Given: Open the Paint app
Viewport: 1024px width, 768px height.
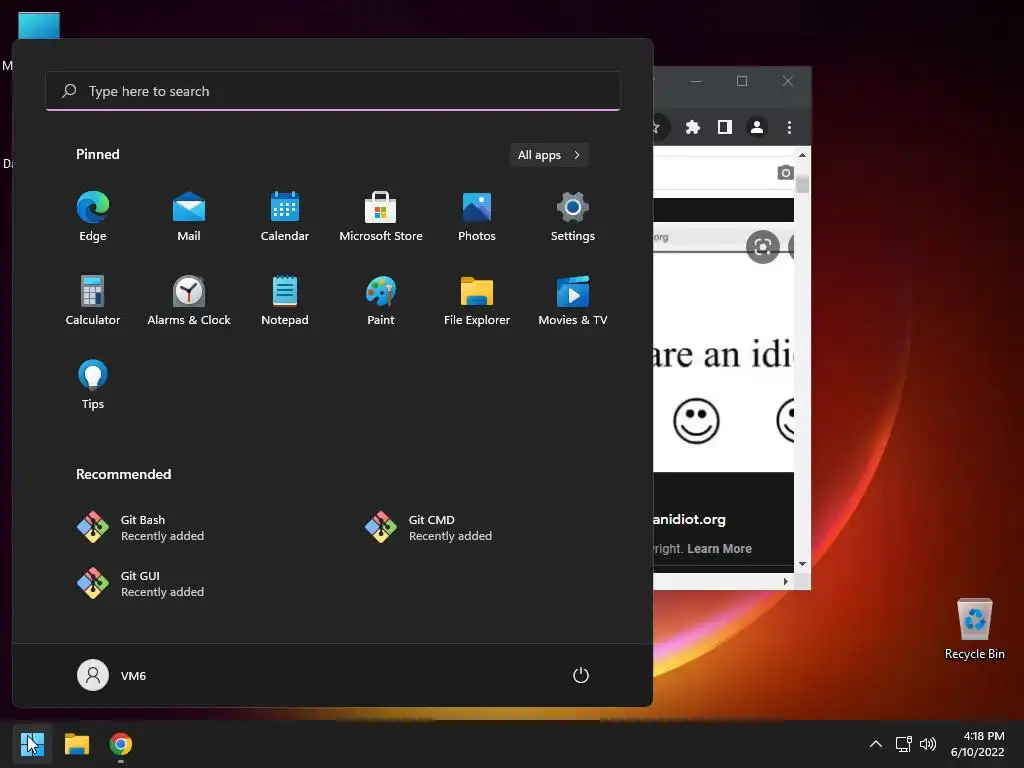Looking at the screenshot, I should pos(381,300).
